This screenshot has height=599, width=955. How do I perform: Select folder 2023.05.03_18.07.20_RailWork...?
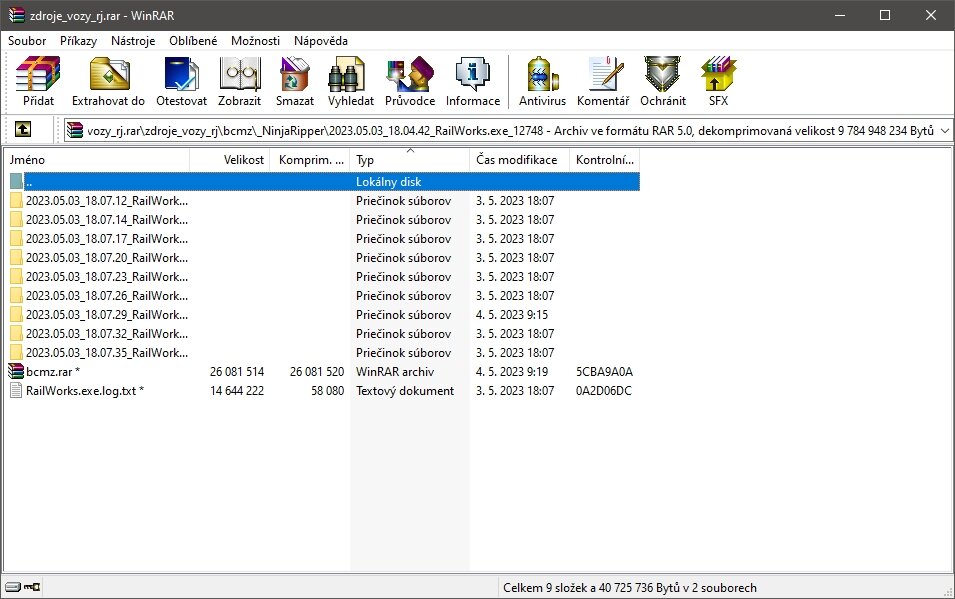pyautogui.click(x=107, y=257)
